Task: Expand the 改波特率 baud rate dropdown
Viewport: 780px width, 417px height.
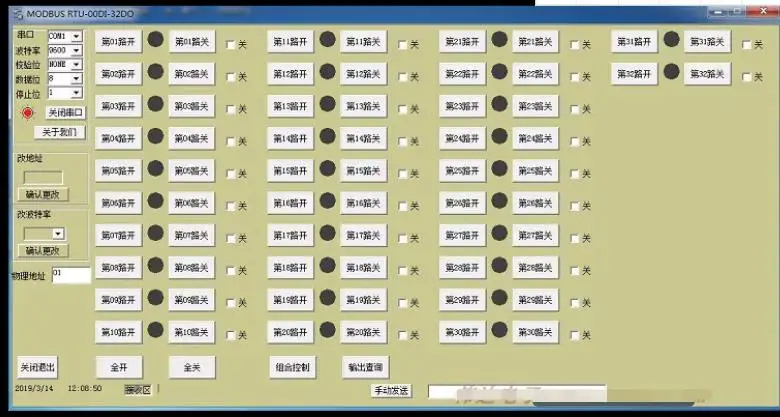Action: [x=59, y=234]
